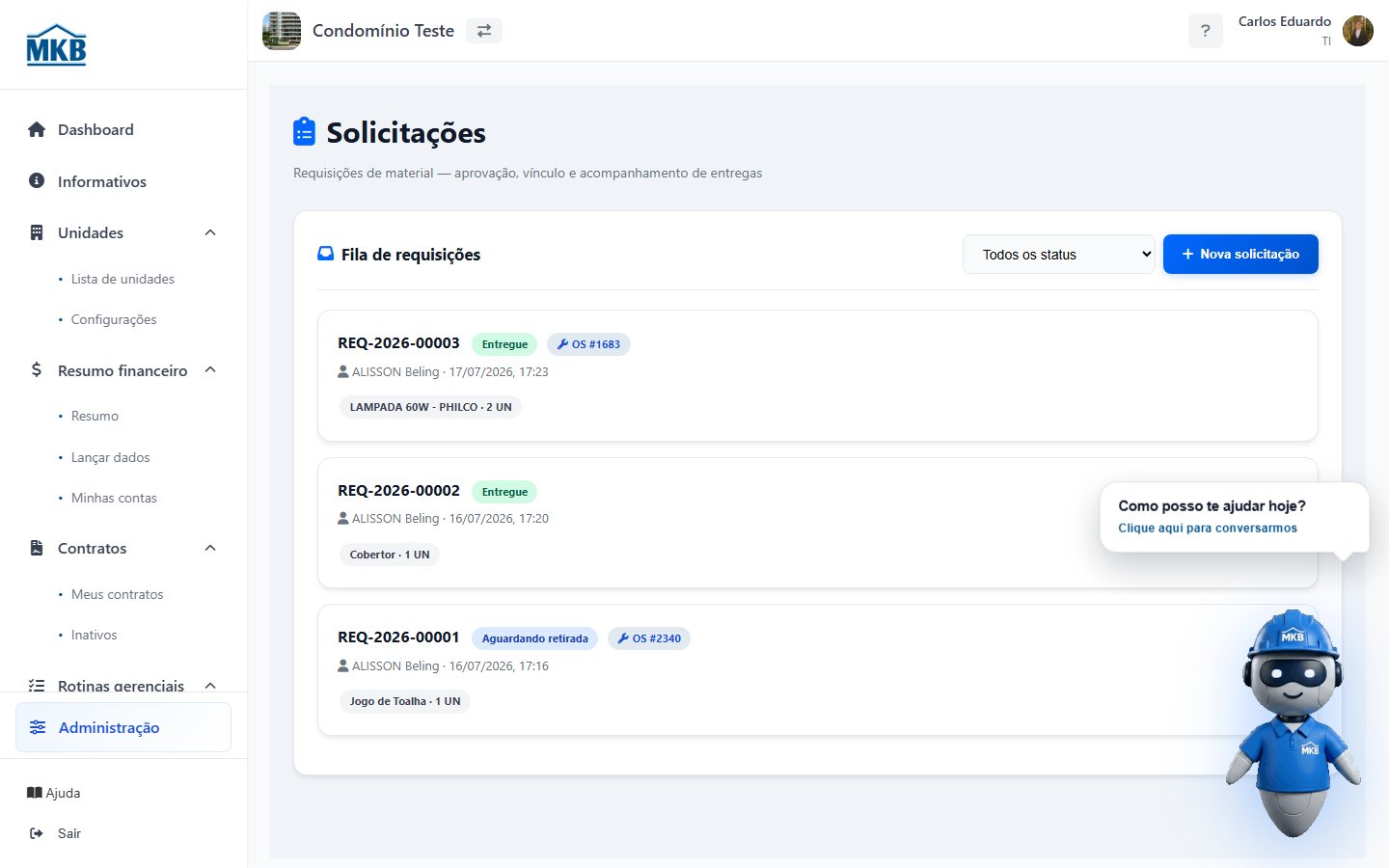
Task: Open work order OS #2340 badge
Action: tap(649, 638)
